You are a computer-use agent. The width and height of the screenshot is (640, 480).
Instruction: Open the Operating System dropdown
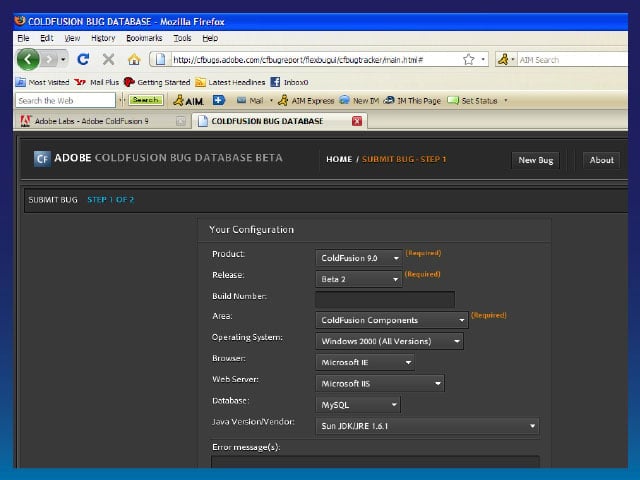tap(389, 341)
